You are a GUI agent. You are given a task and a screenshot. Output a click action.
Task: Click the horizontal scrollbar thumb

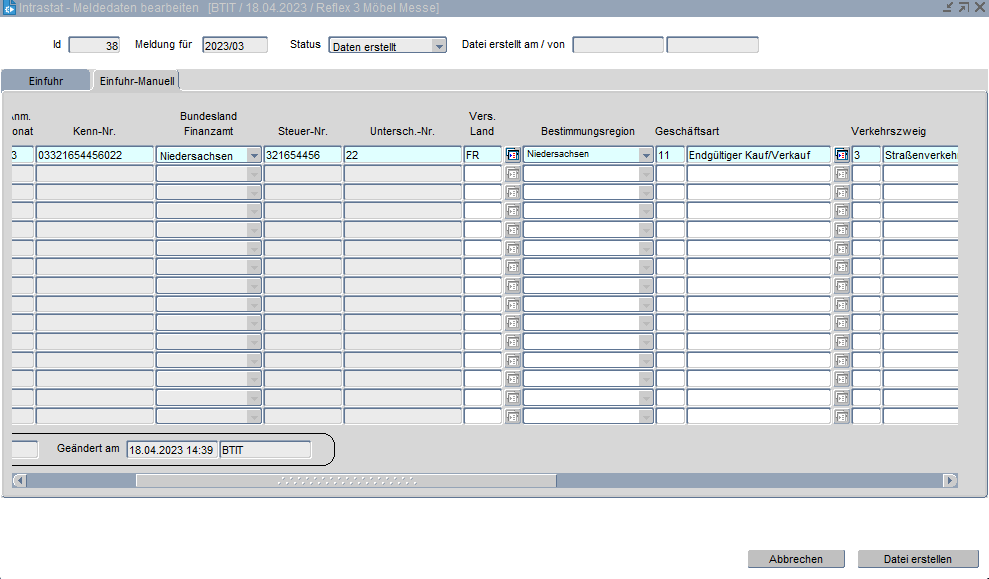(346, 481)
